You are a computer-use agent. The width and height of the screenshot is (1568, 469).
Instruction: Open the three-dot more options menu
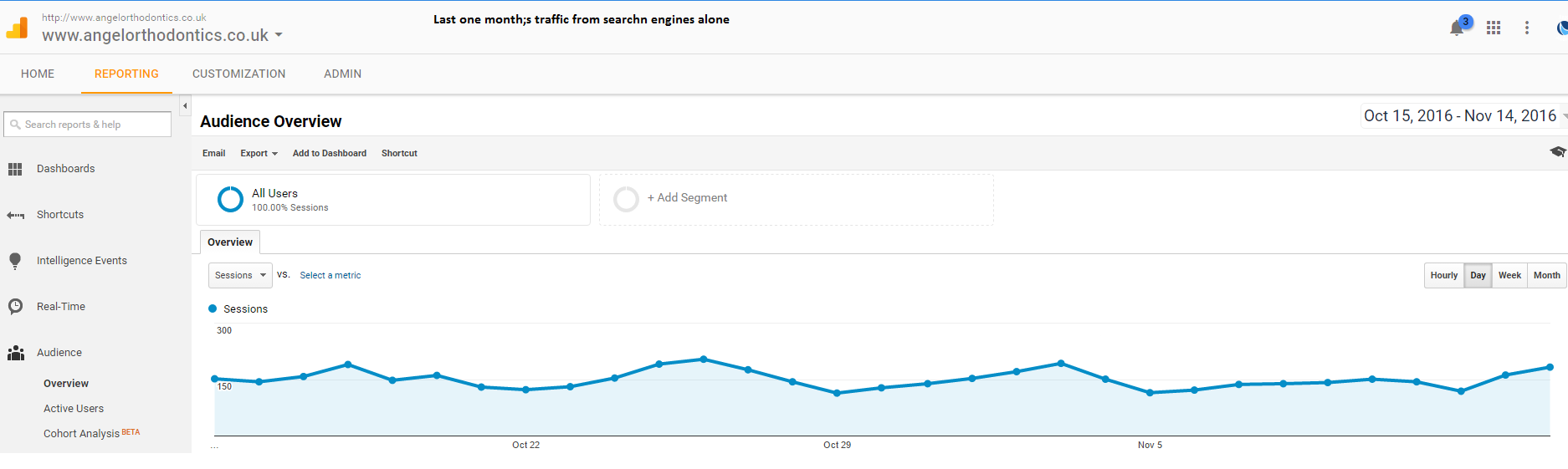[x=1527, y=28]
